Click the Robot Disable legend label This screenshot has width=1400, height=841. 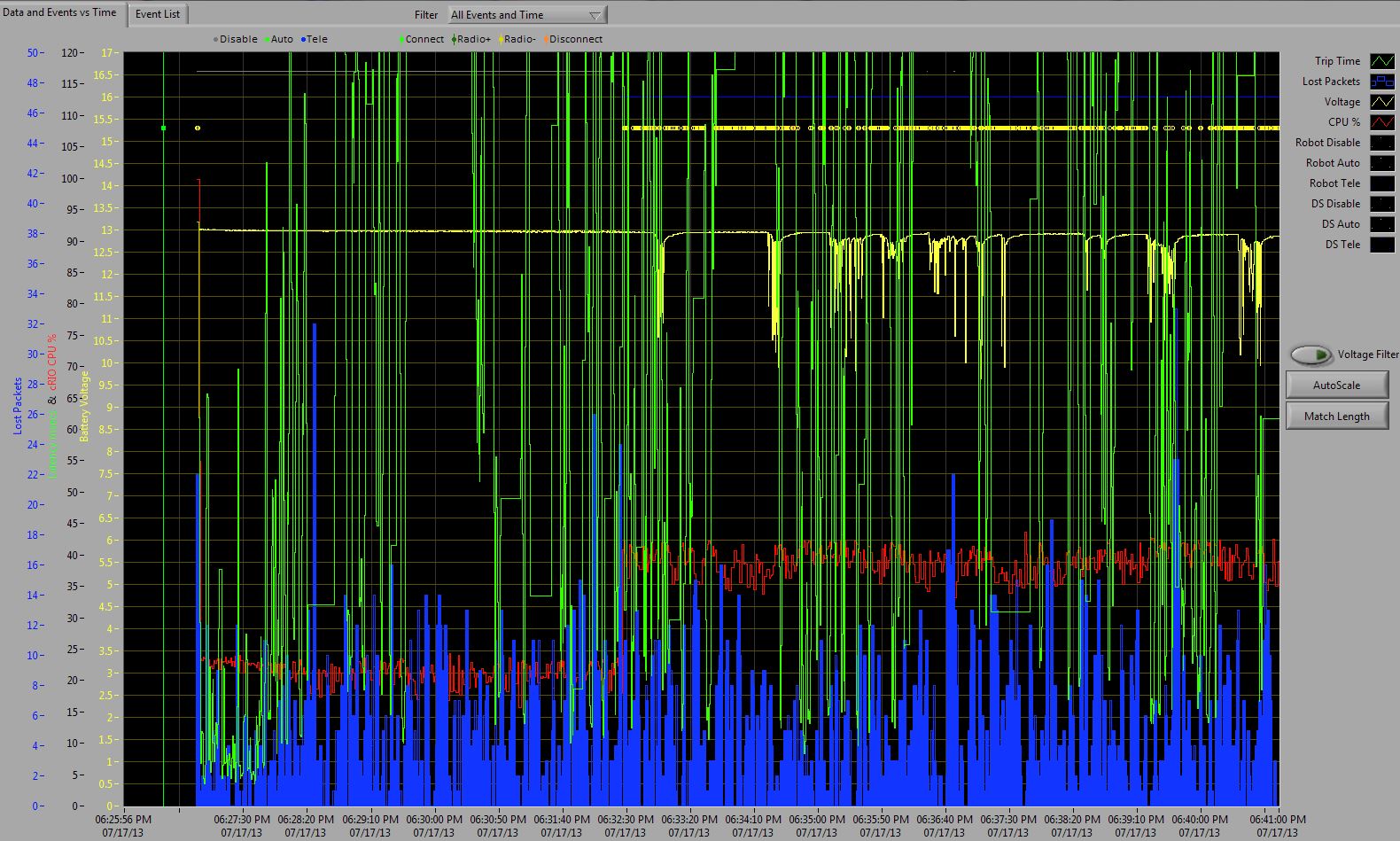(1327, 143)
